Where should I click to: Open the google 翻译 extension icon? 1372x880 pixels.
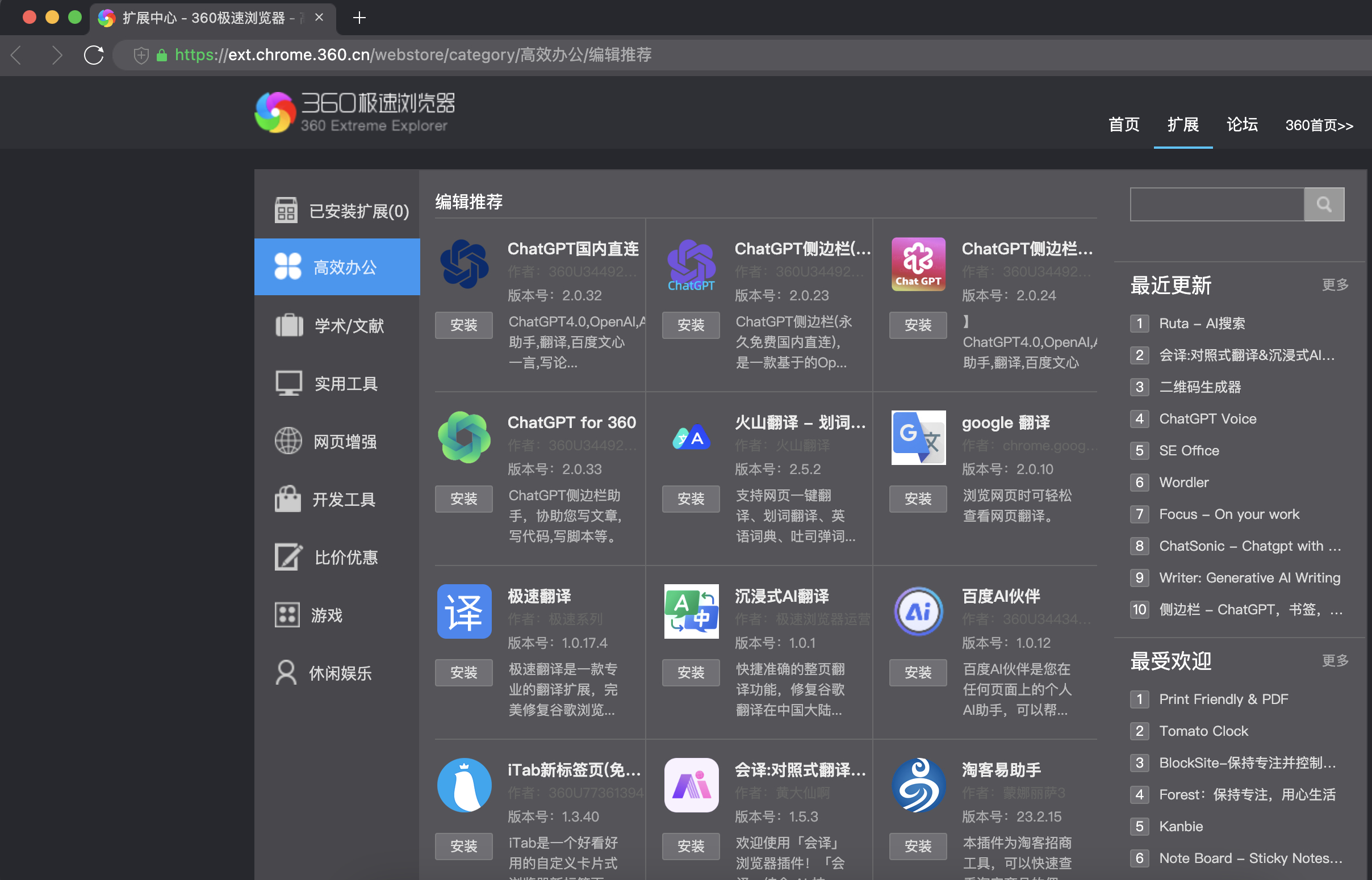coord(918,438)
